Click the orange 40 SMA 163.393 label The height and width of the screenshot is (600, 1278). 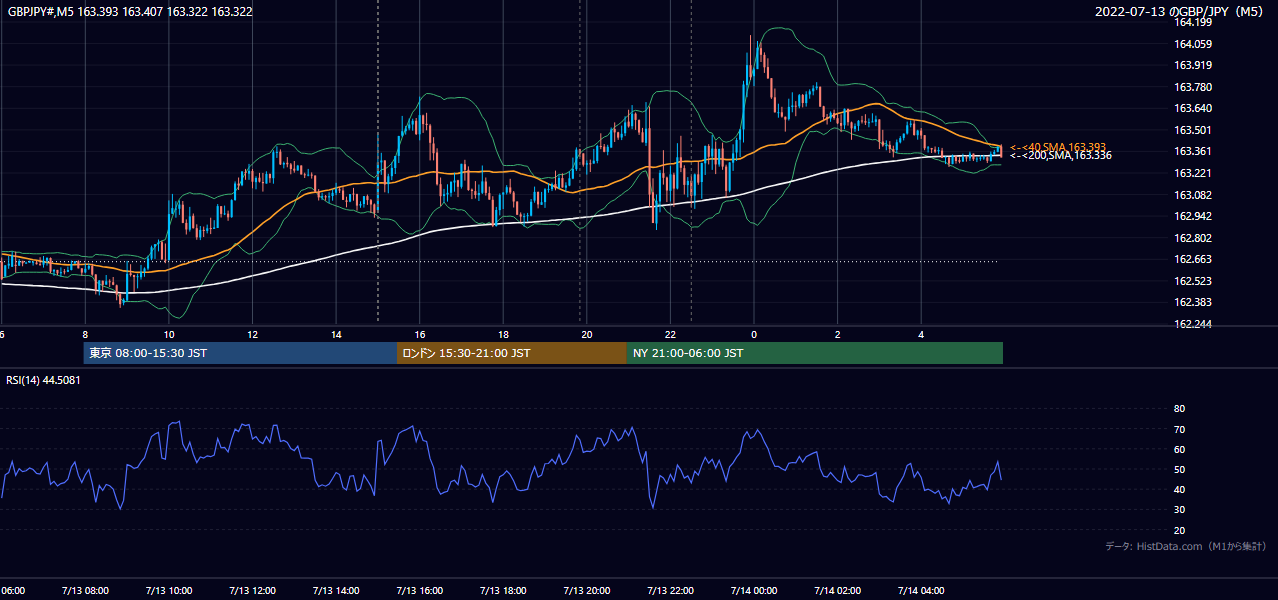coord(1058,147)
